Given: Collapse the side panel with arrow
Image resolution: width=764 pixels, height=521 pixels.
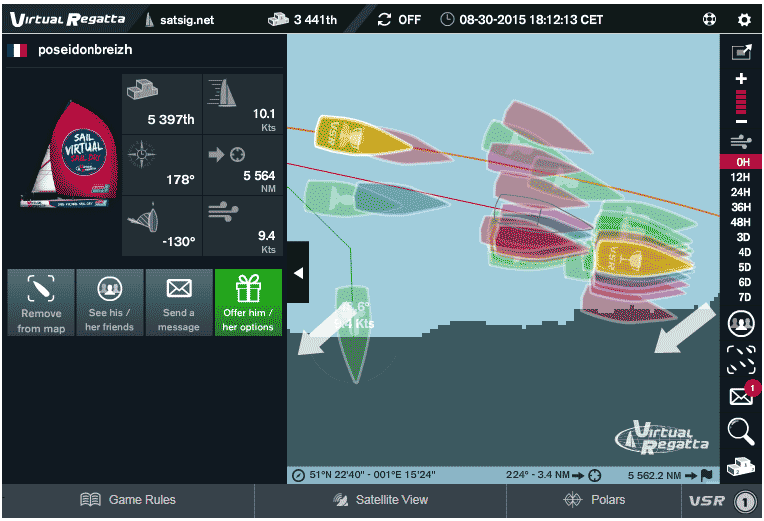Looking at the screenshot, I should [x=298, y=273].
